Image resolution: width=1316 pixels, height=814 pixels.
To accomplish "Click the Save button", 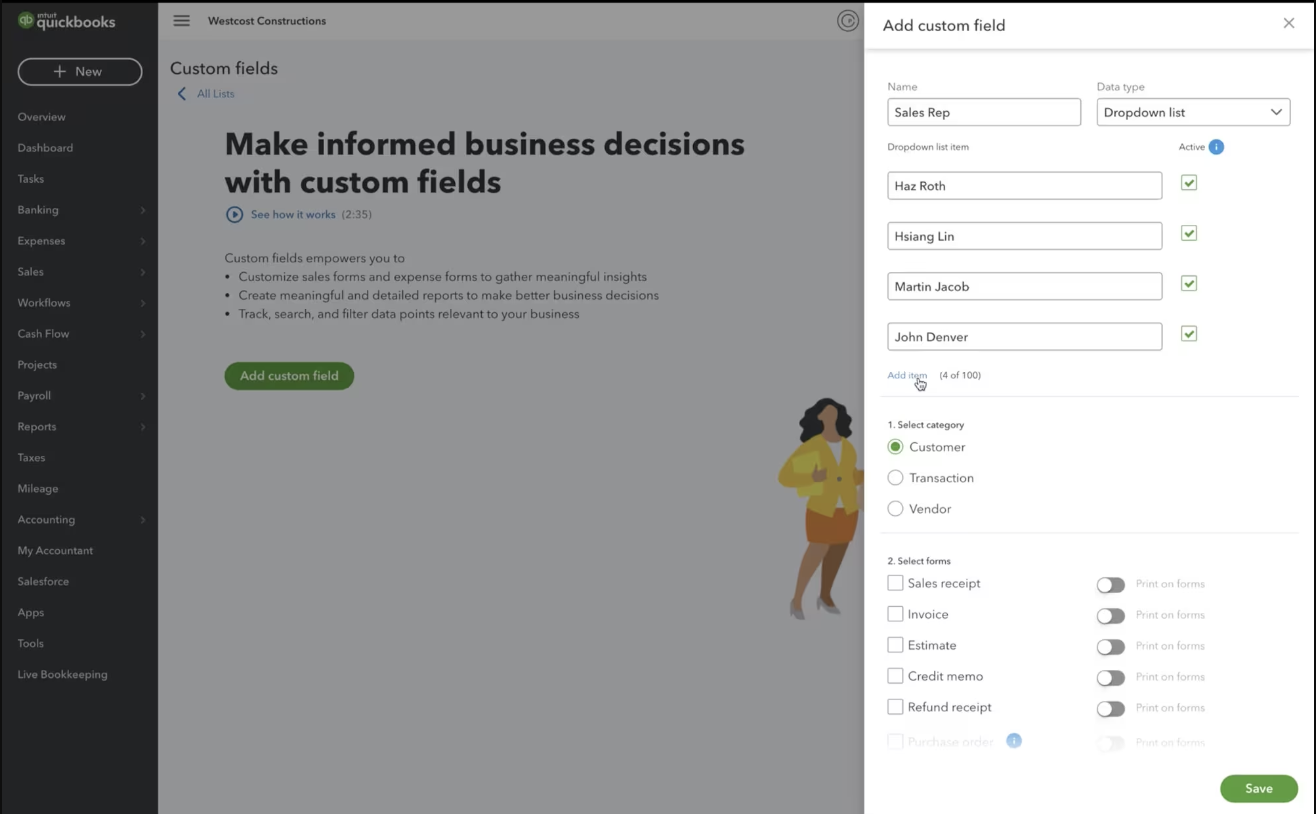I will point(1258,788).
